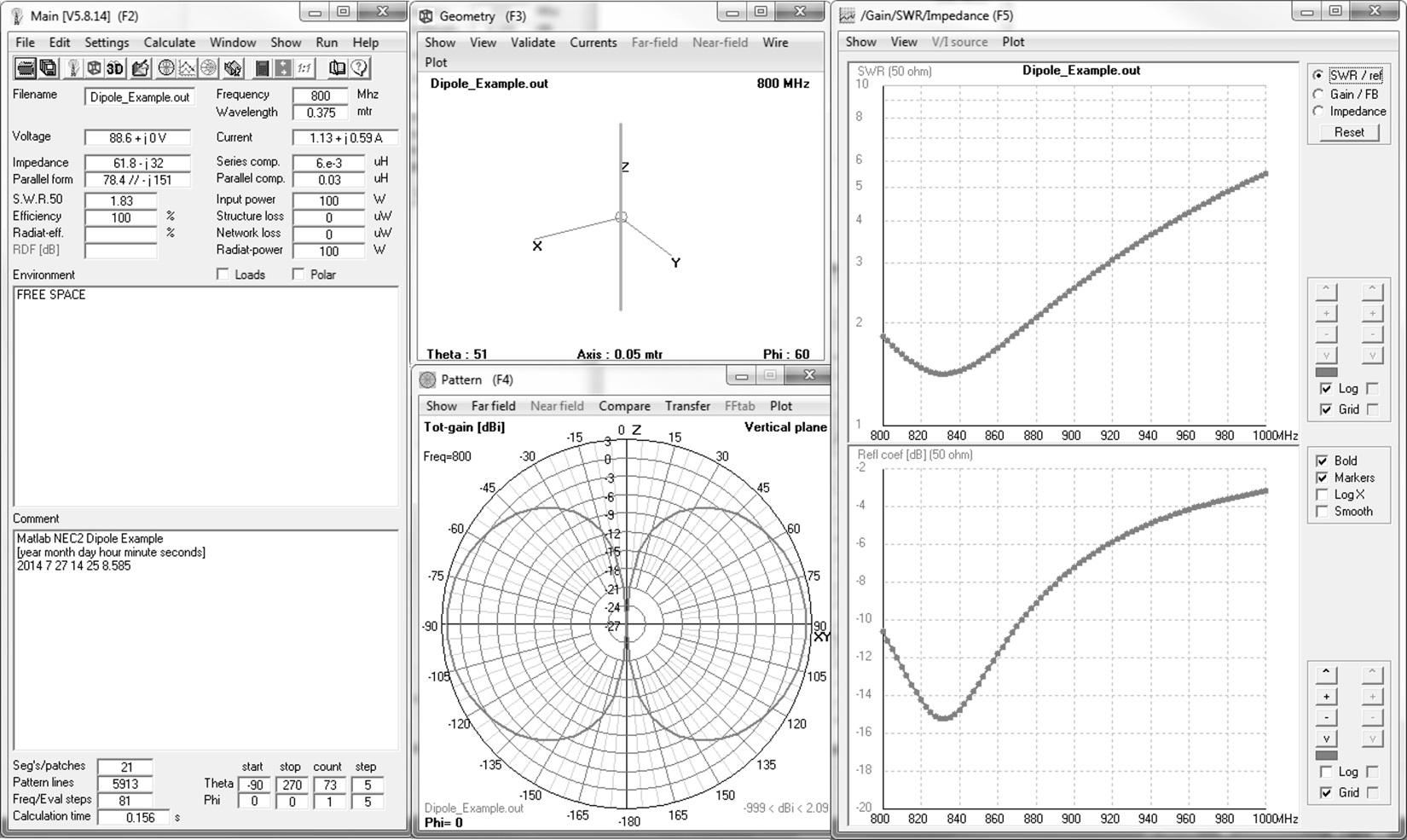Click the save files disk icon
1407x840 pixels.
click(x=49, y=68)
